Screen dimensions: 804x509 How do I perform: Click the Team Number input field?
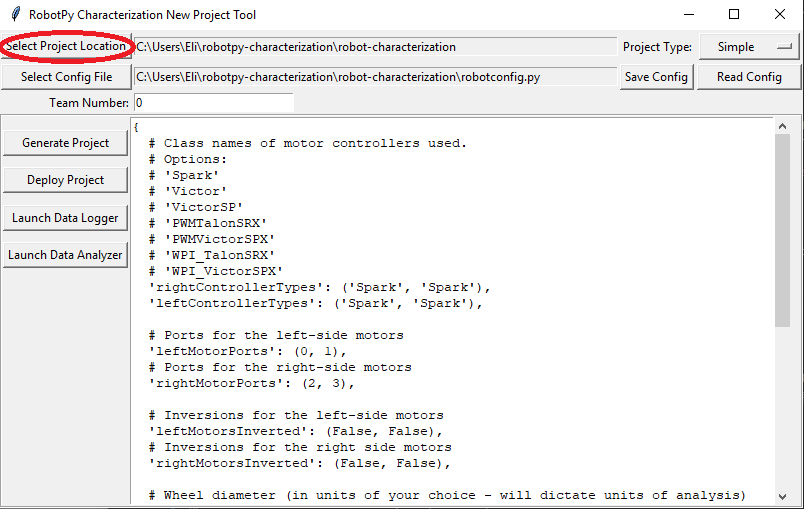click(x=214, y=103)
